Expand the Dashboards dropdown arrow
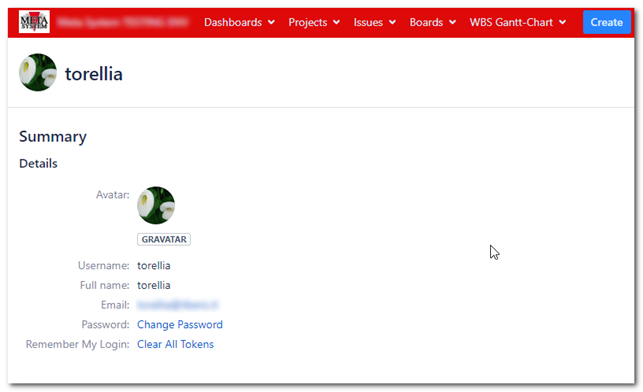 coord(271,22)
